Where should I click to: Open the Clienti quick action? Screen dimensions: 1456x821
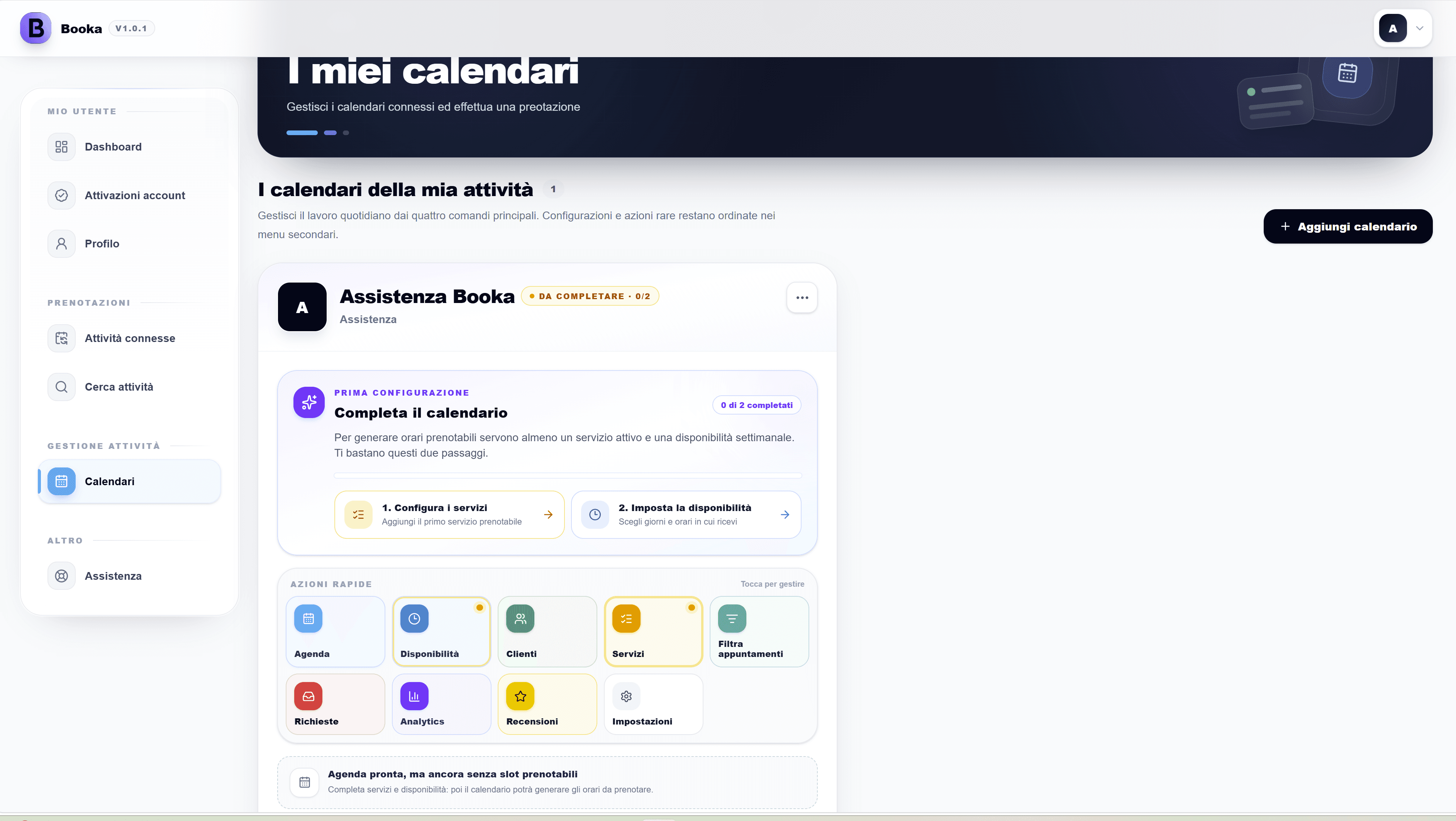tap(547, 632)
